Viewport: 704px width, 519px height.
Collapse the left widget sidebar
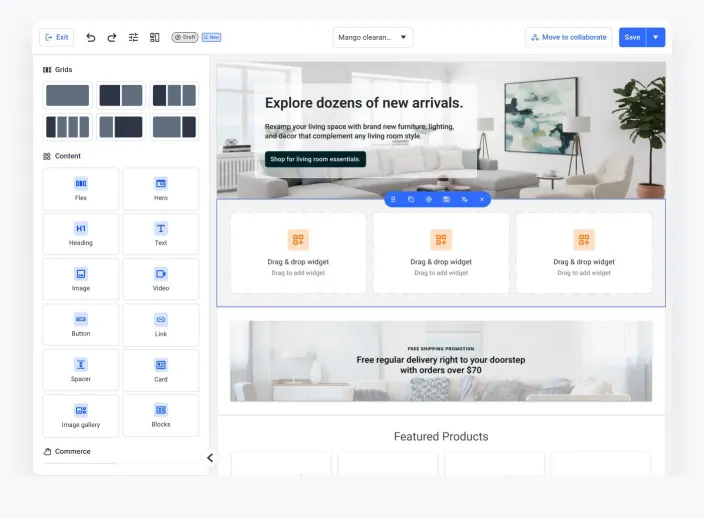point(210,458)
